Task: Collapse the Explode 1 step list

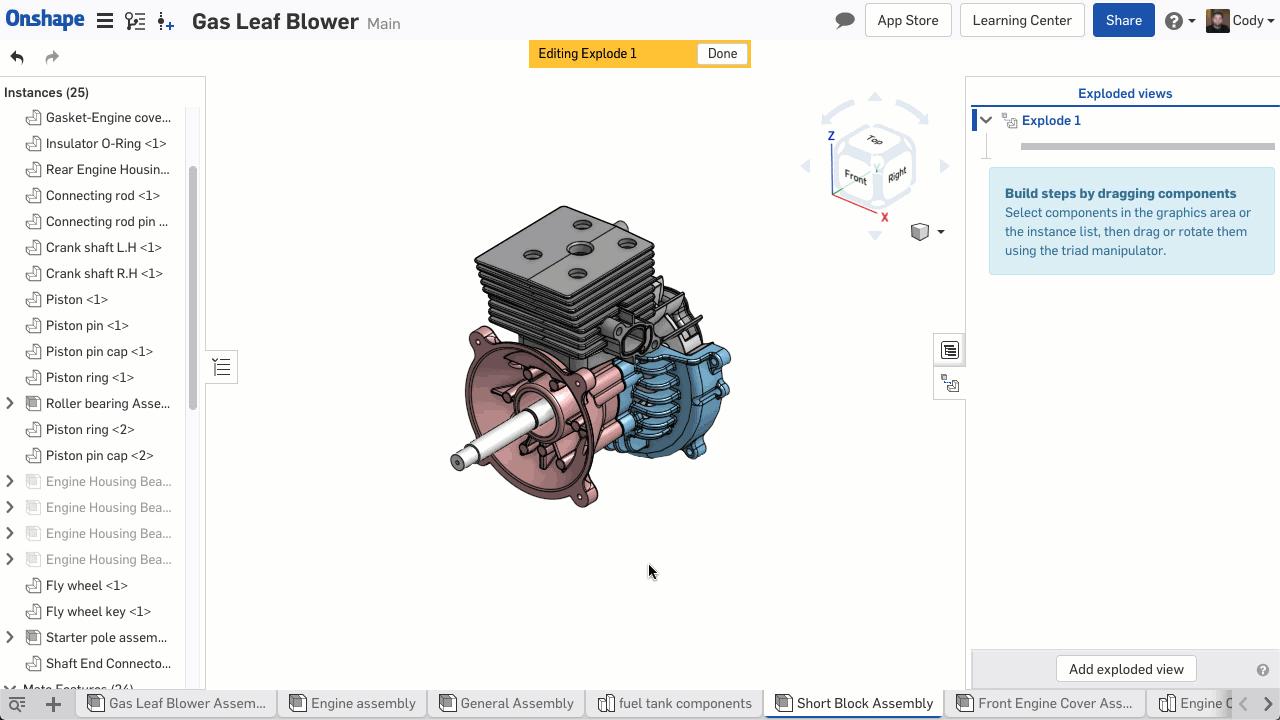Action: (x=985, y=120)
